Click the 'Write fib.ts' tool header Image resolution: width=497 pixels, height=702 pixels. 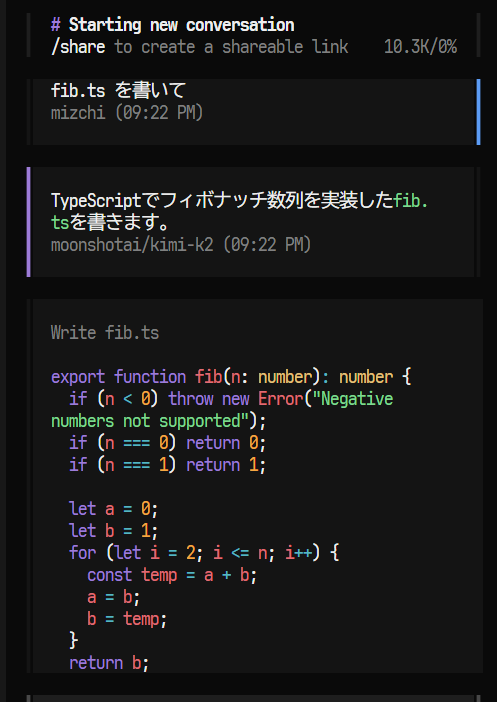point(105,333)
